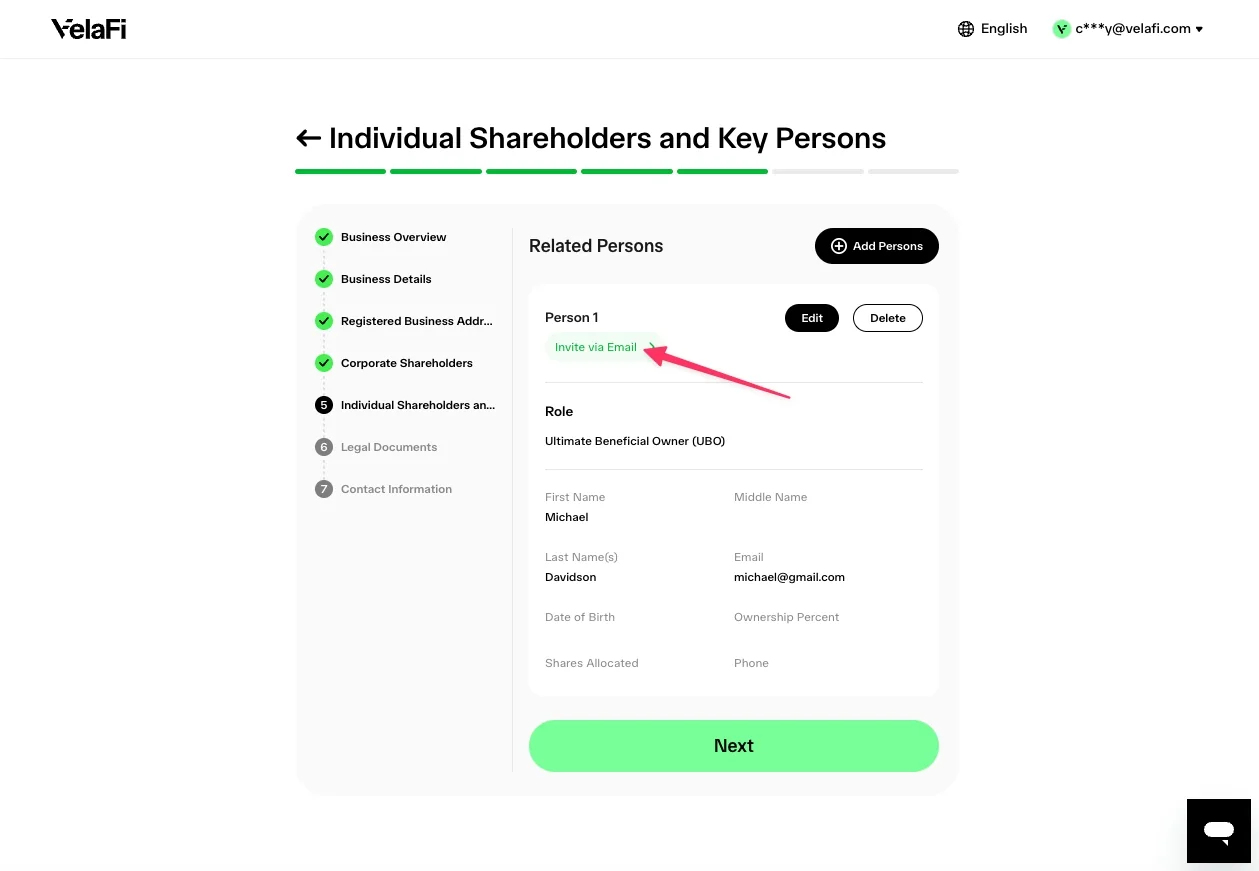Click the VelaFi logo
The width and height of the screenshot is (1259, 871).
89,29
